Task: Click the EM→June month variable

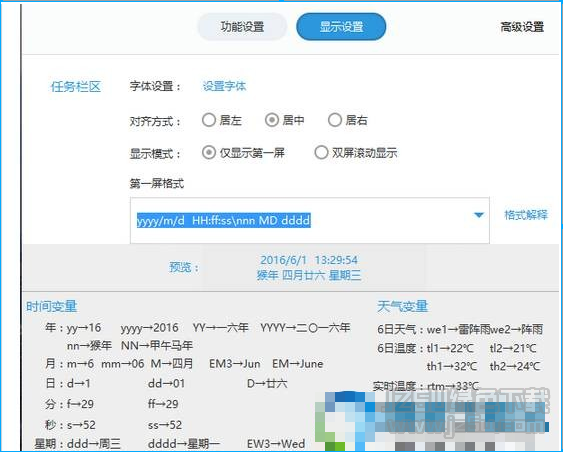Action: click(x=298, y=364)
